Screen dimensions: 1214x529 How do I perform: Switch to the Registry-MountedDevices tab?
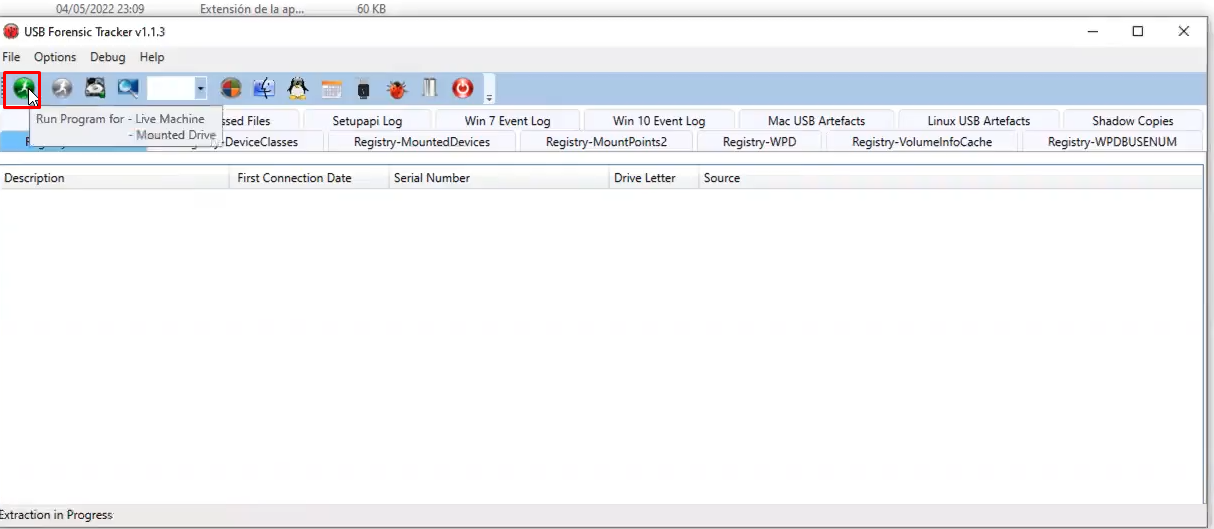(422, 142)
